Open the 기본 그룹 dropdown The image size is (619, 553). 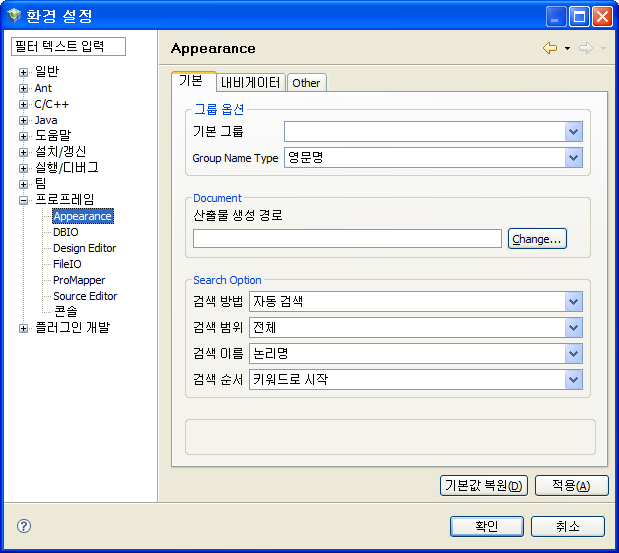[573, 131]
